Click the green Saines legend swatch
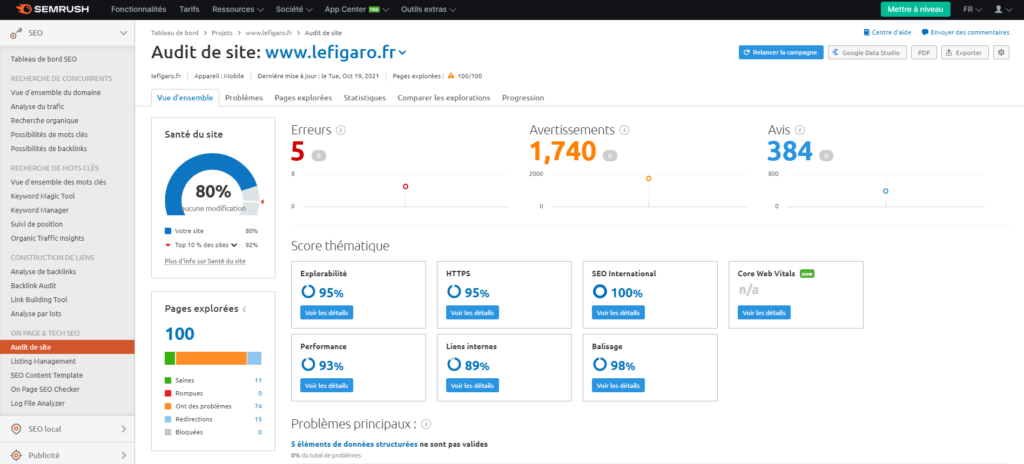 tap(168, 380)
